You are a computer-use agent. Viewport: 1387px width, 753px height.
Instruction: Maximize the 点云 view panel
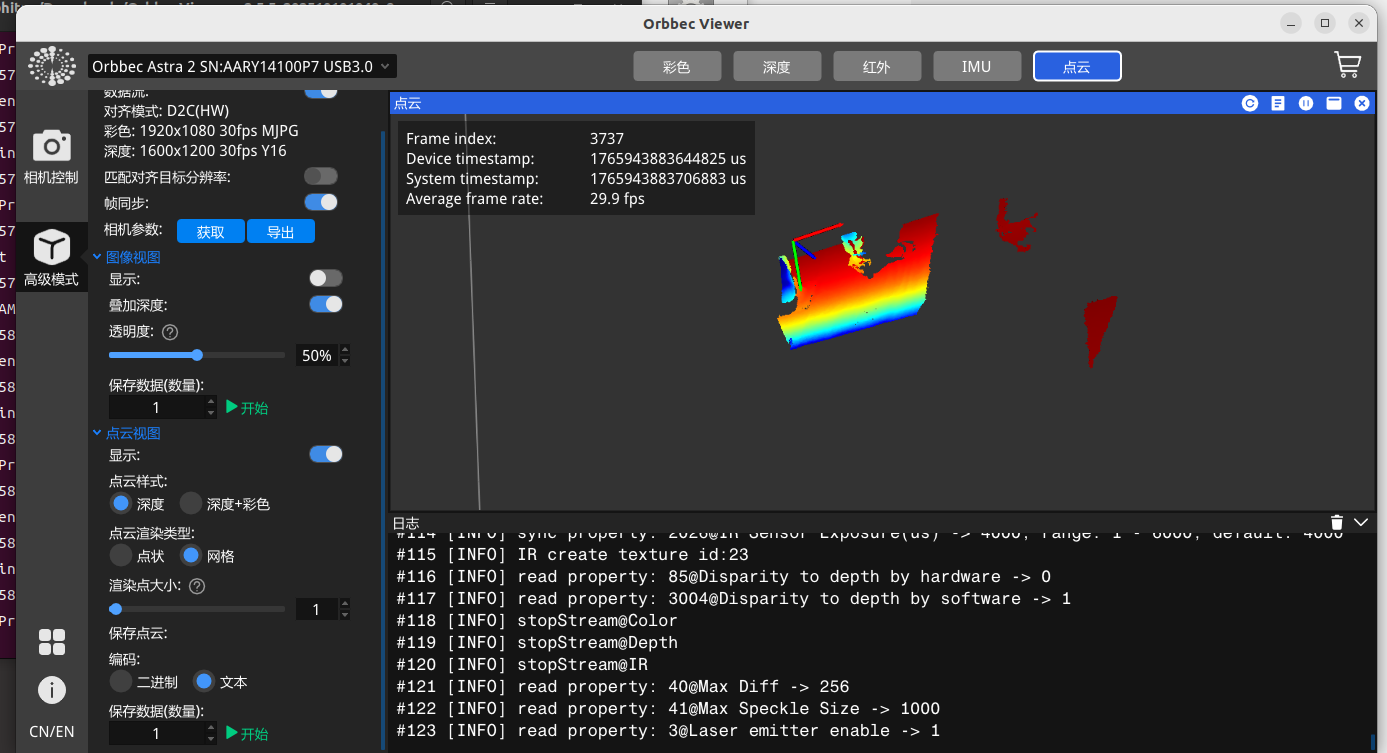(1333, 103)
